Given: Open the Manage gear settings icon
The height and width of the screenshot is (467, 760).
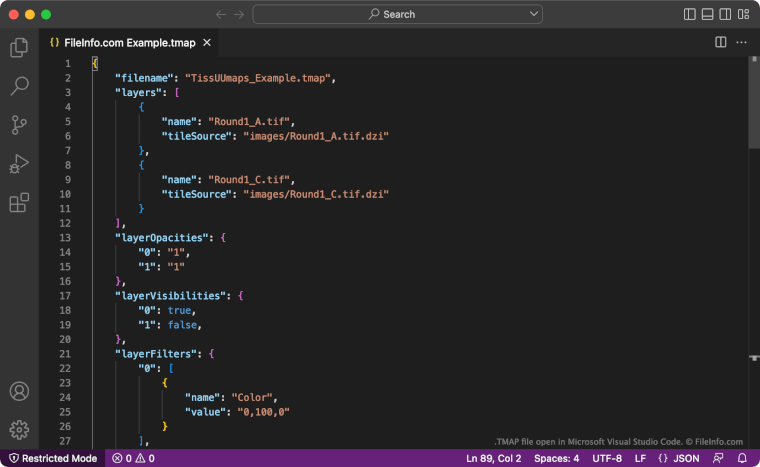Looking at the screenshot, I should (x=18, y=430).
